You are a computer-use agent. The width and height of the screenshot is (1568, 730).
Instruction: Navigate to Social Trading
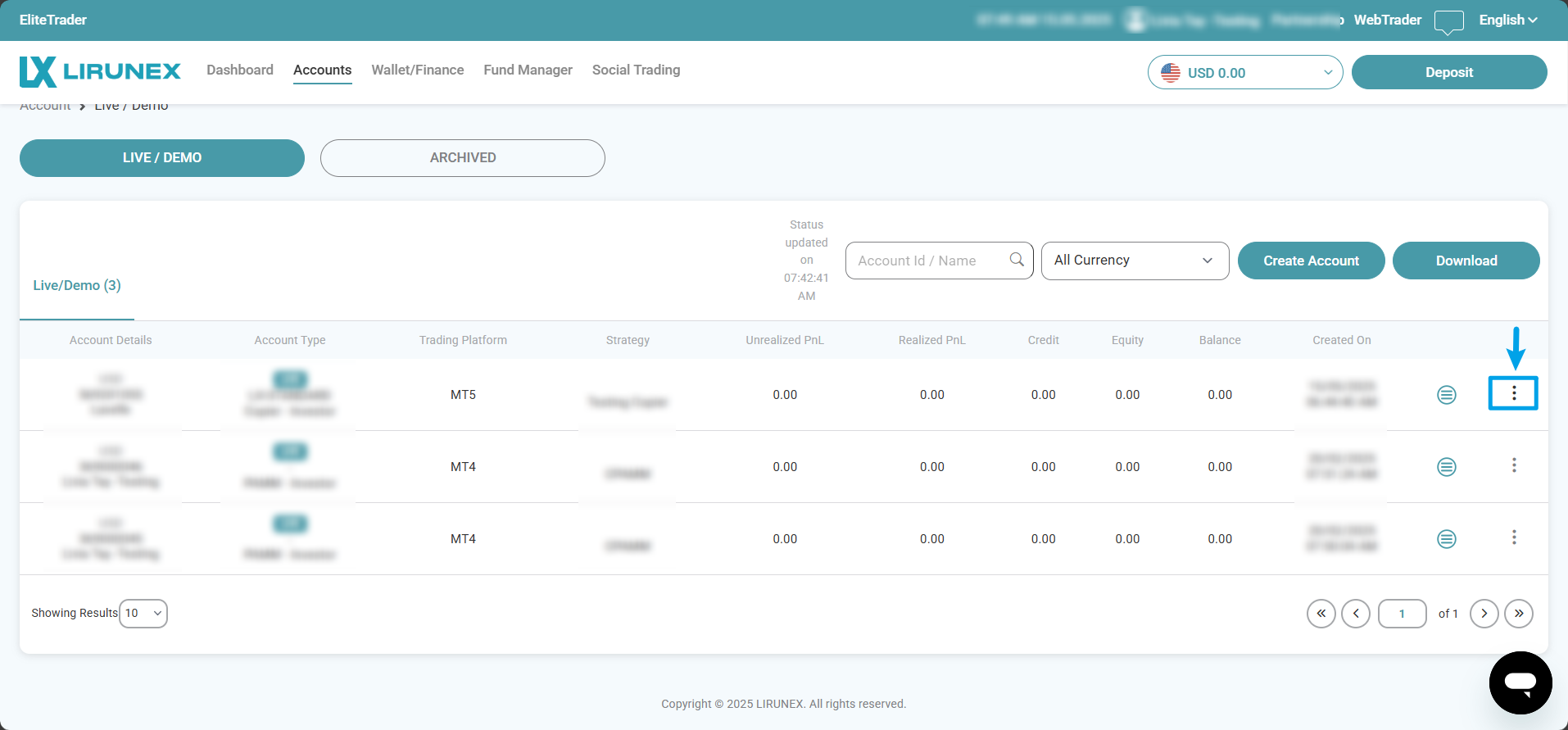636,70
